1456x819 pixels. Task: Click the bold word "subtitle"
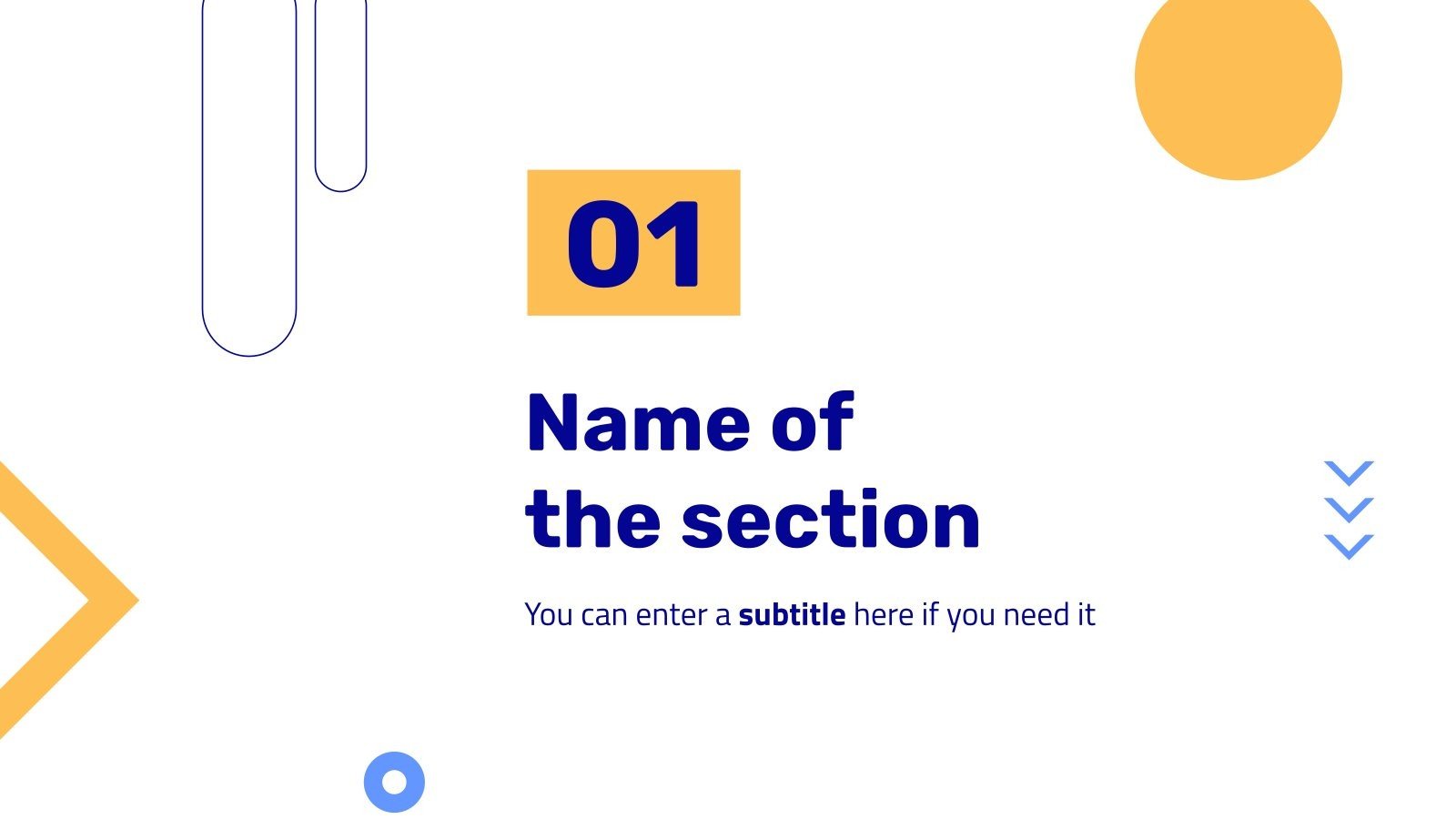tap(792, 615)
